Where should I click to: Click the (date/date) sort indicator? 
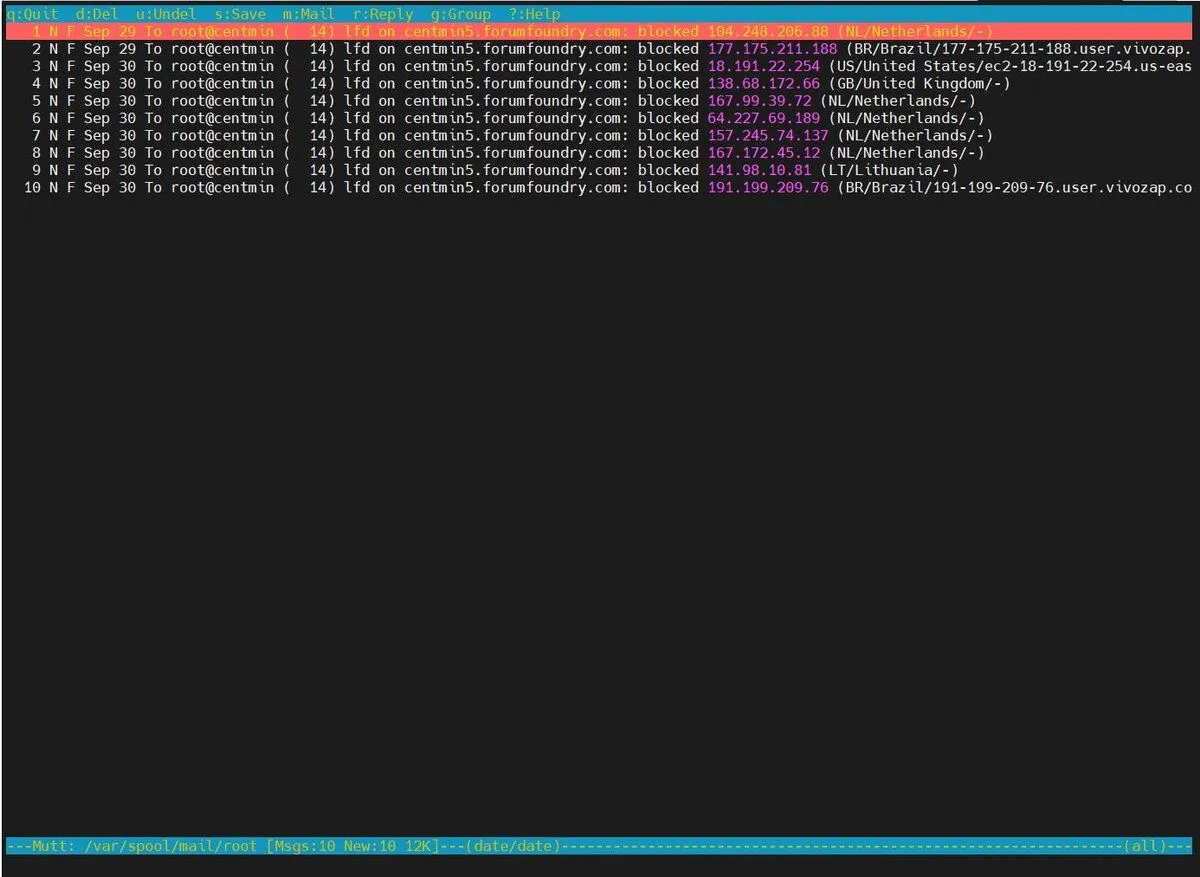(x=513, y=846)
